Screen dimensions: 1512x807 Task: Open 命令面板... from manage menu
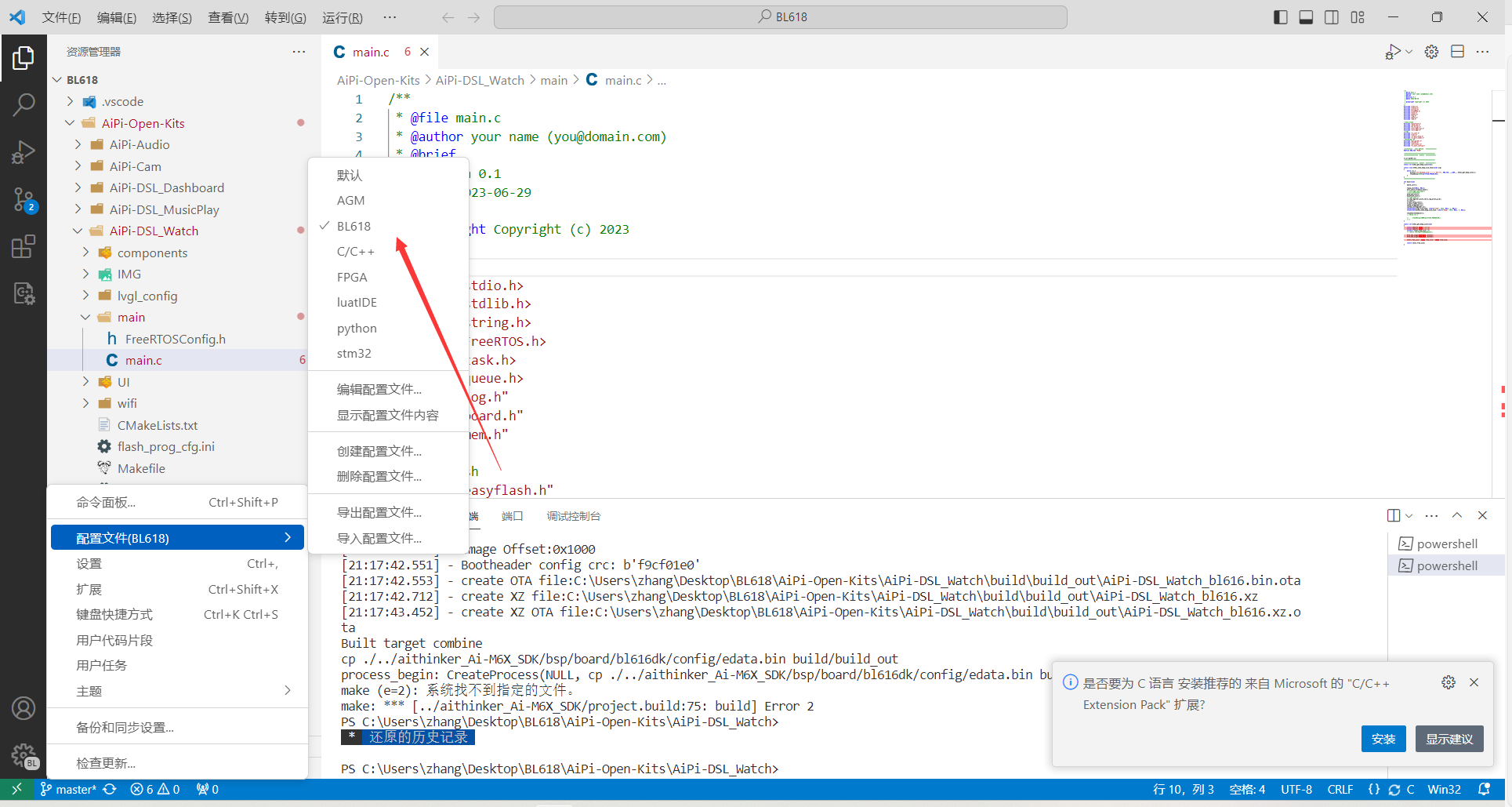(177, 502)
